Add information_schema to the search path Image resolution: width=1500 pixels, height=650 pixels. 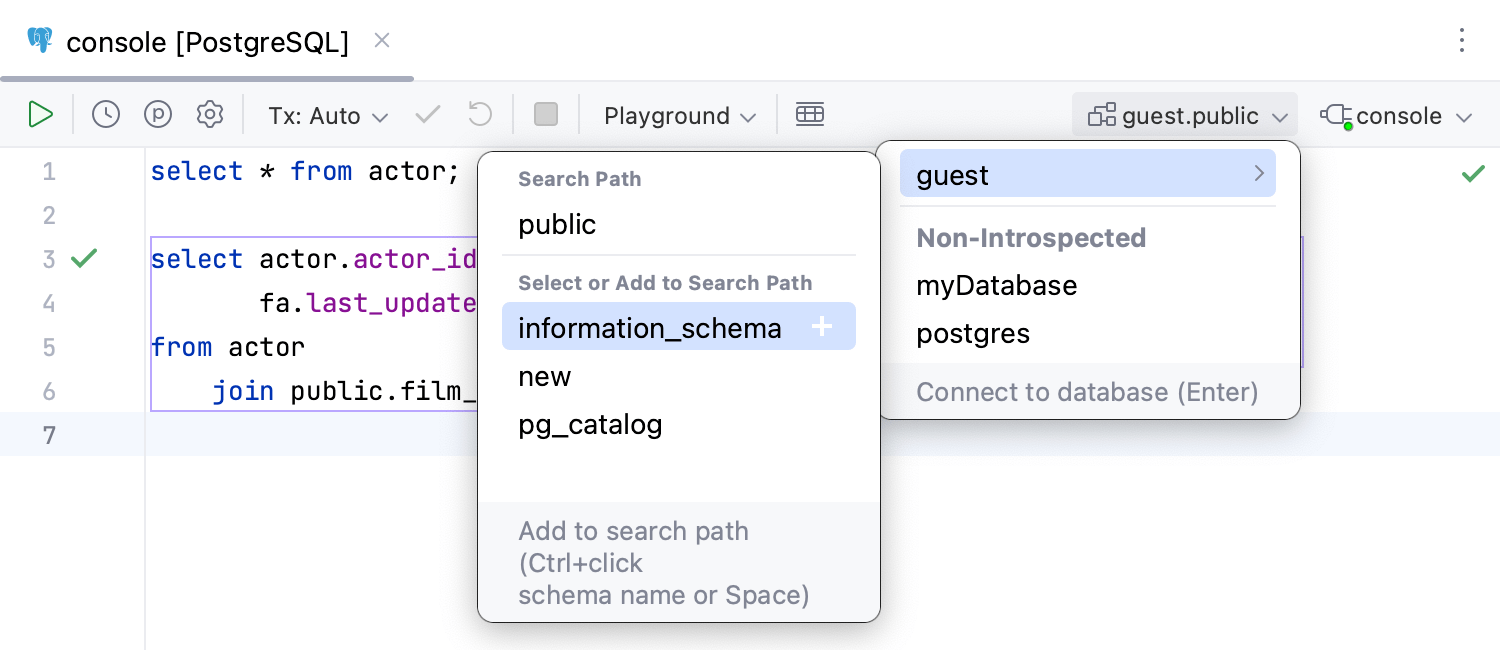tap(822, 326)
